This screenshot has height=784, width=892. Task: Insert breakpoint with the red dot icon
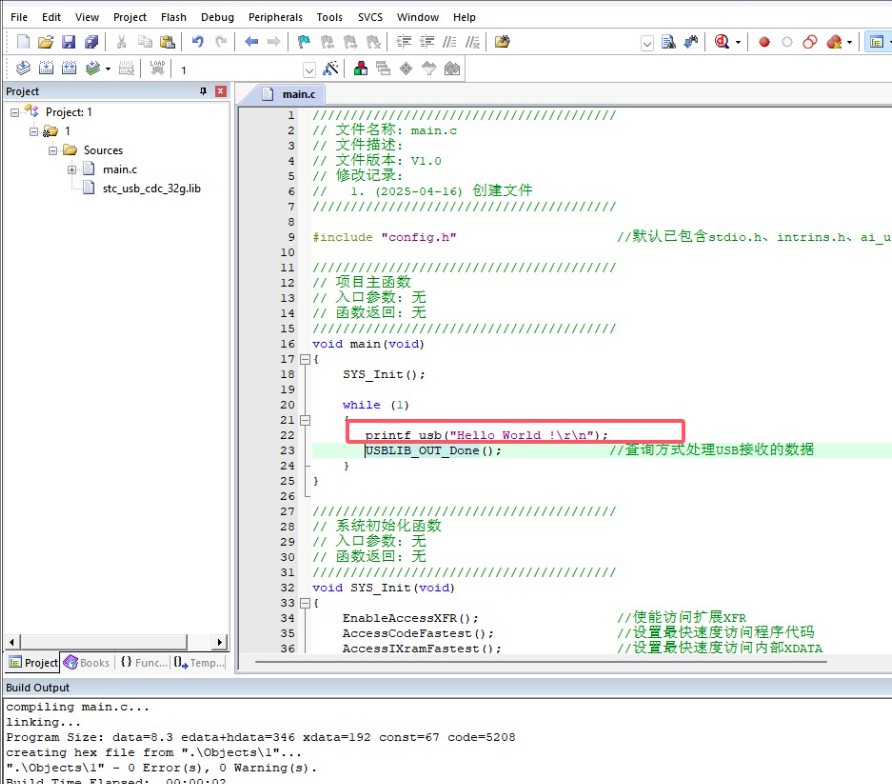pos(765,42)
